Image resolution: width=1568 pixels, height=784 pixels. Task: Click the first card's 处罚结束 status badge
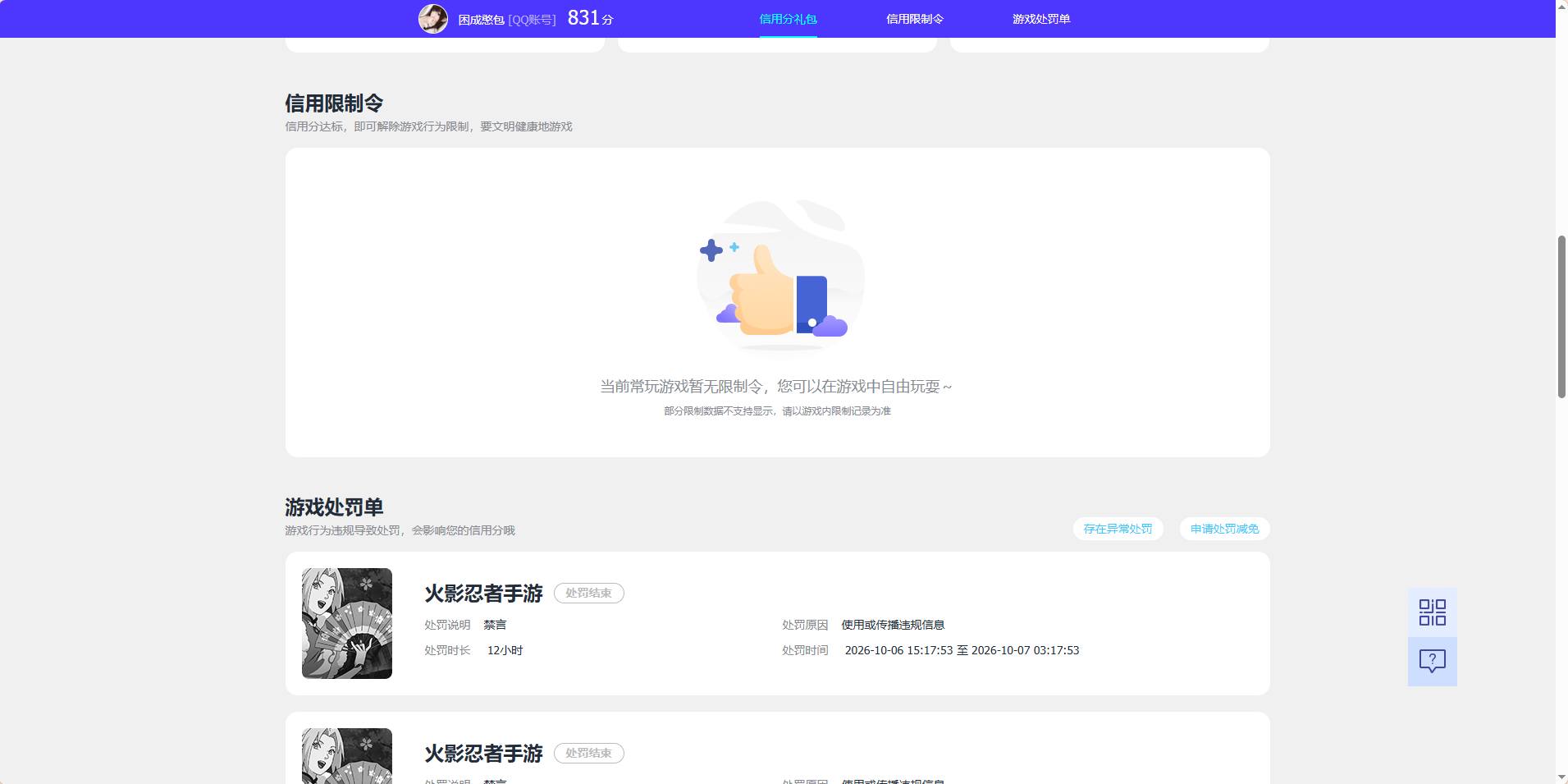(x=588, y=593)
